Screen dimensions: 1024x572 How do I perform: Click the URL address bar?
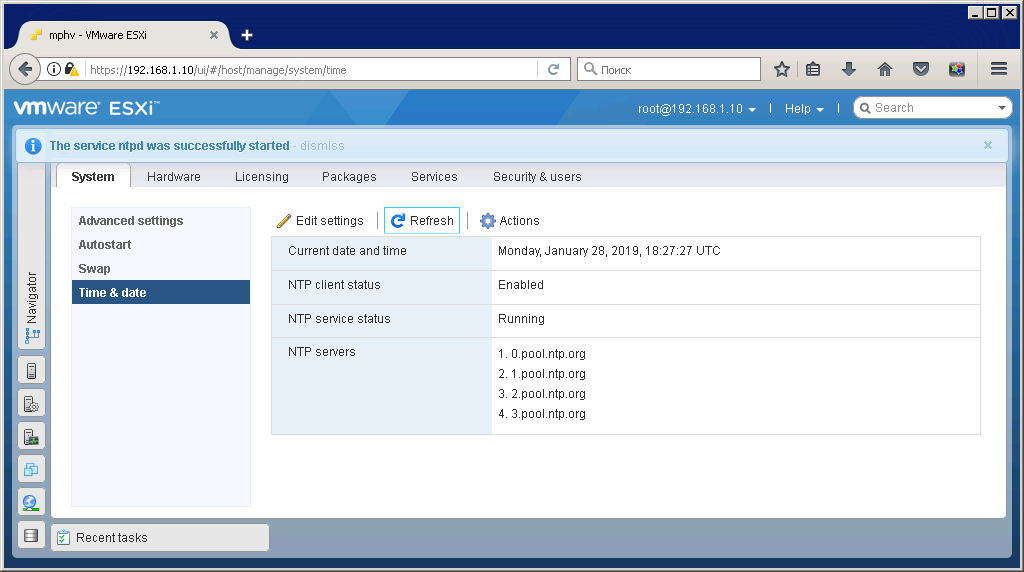312,70
